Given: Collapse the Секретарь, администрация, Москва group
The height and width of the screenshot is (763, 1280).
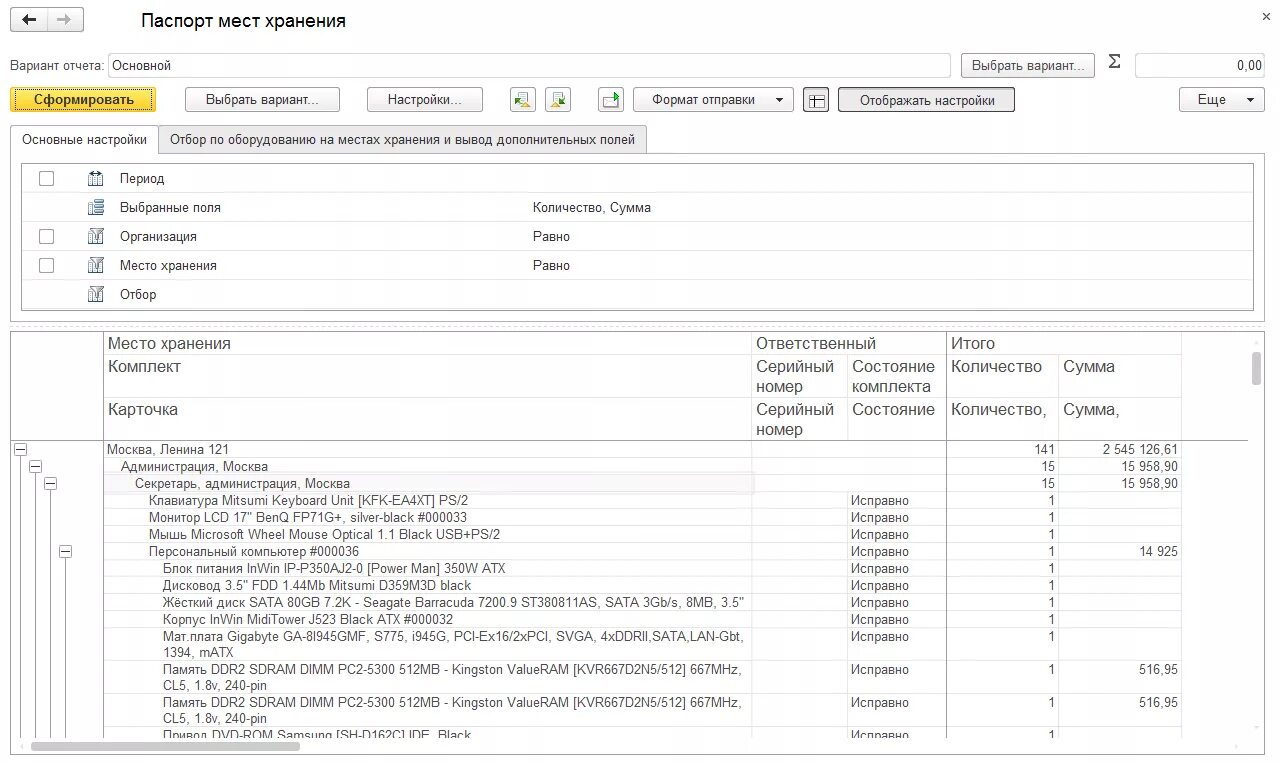Looking at the screenshot, I should point(51,484).
